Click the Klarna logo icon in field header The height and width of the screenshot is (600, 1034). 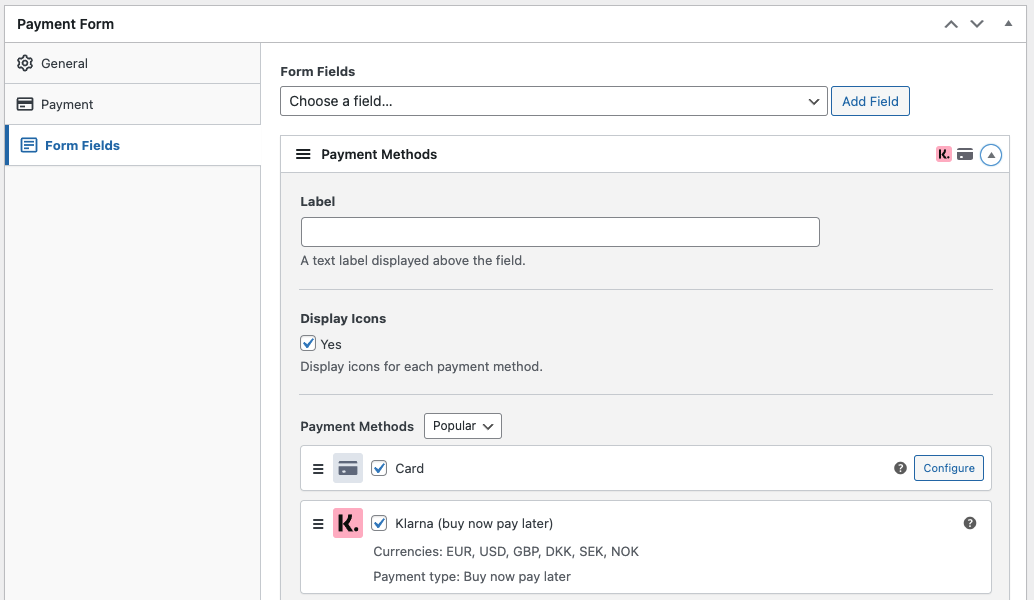coord(944,154)
